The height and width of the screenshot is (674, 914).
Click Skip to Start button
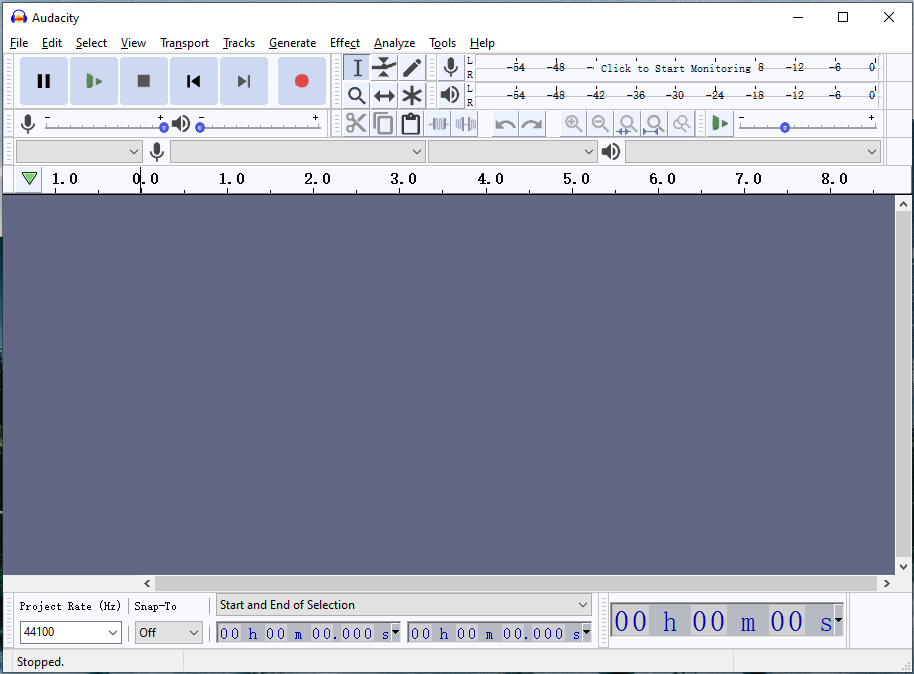pos(193,82)
